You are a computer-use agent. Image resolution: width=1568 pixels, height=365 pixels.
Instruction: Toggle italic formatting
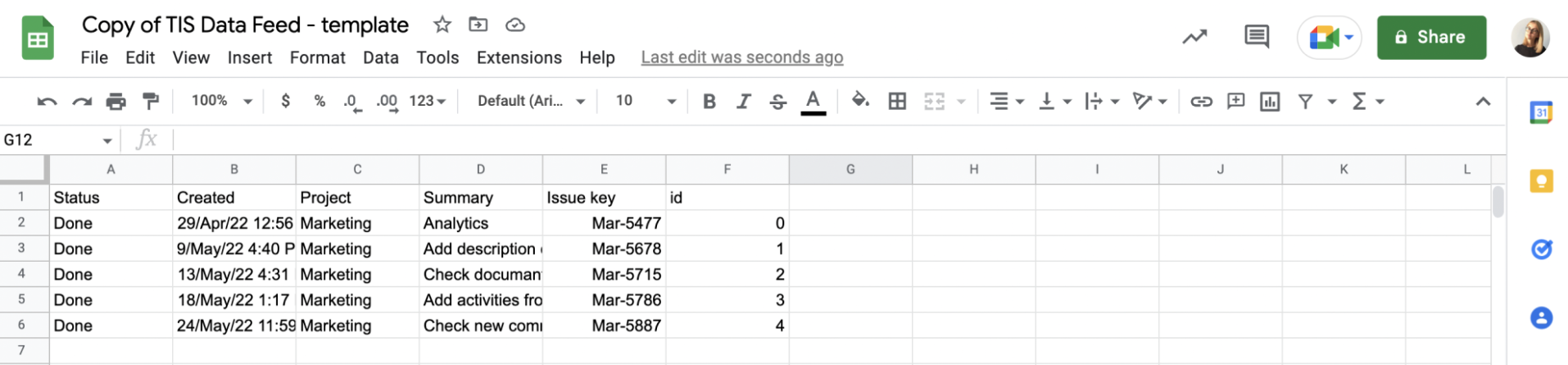click(x=743, y=102)
